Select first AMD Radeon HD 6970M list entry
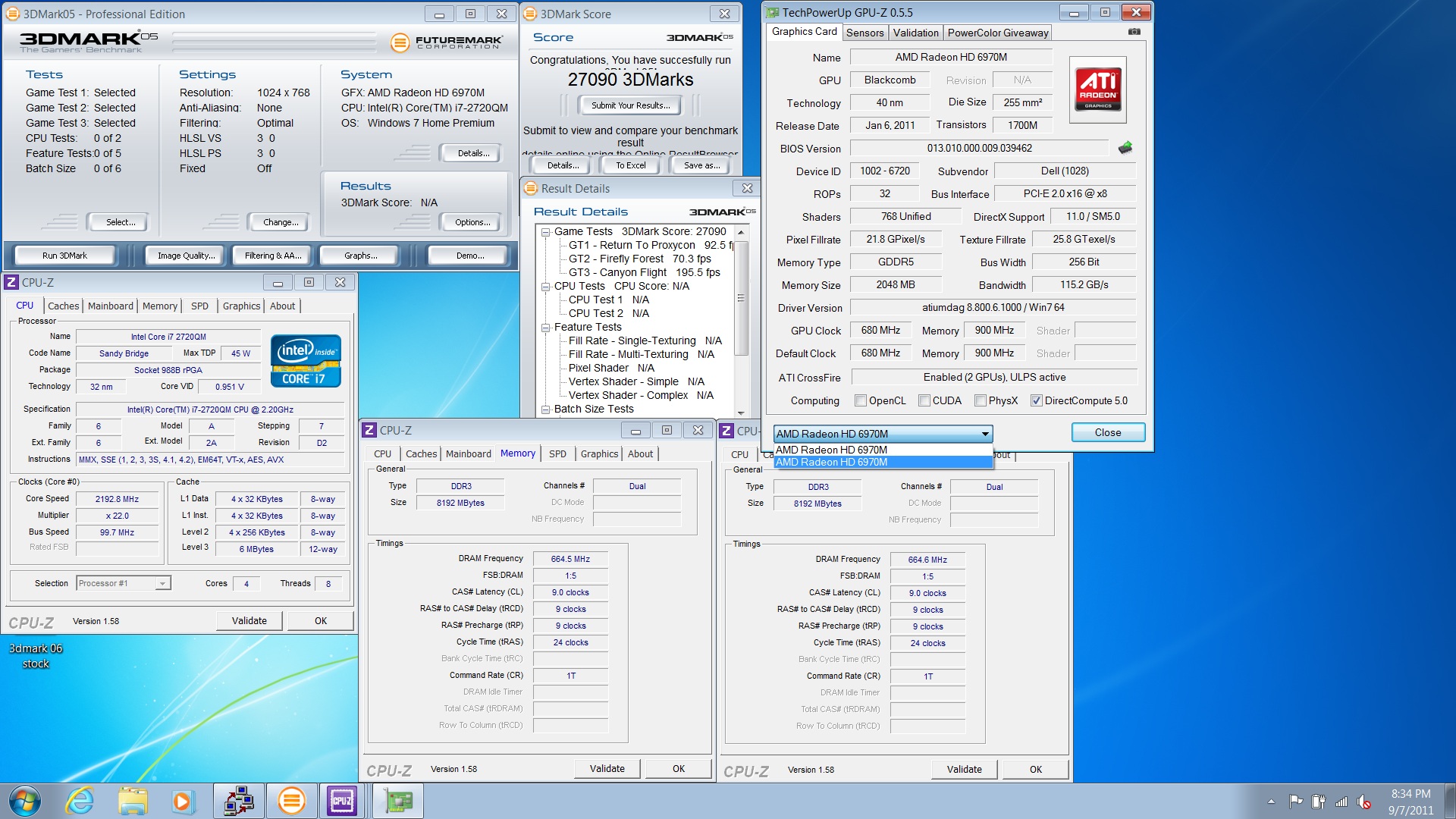Viewport: 1456px width, 819px height. (x=883, y=450)
